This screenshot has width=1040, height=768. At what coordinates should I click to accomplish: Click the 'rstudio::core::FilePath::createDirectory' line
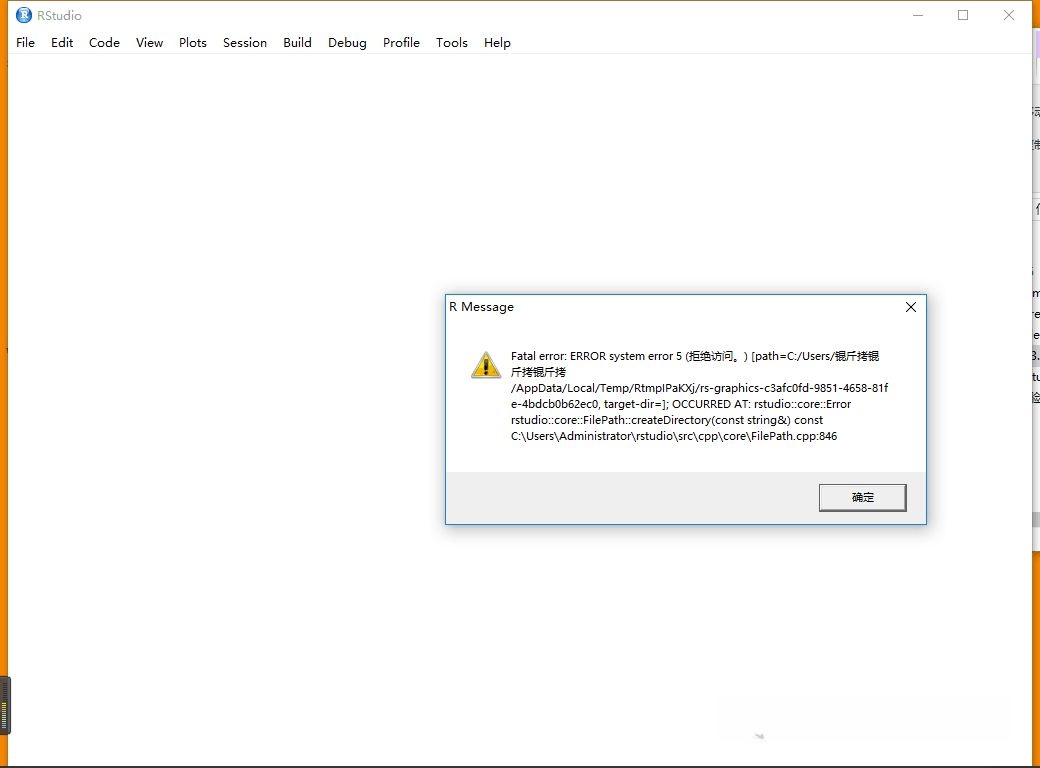pyautogui.click(x=667, y=420)
